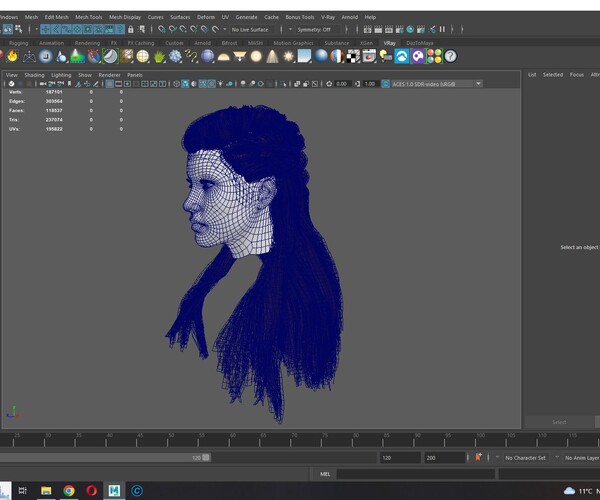
Task: Toggle snap to curves in status line
Action: coord(173,29)
